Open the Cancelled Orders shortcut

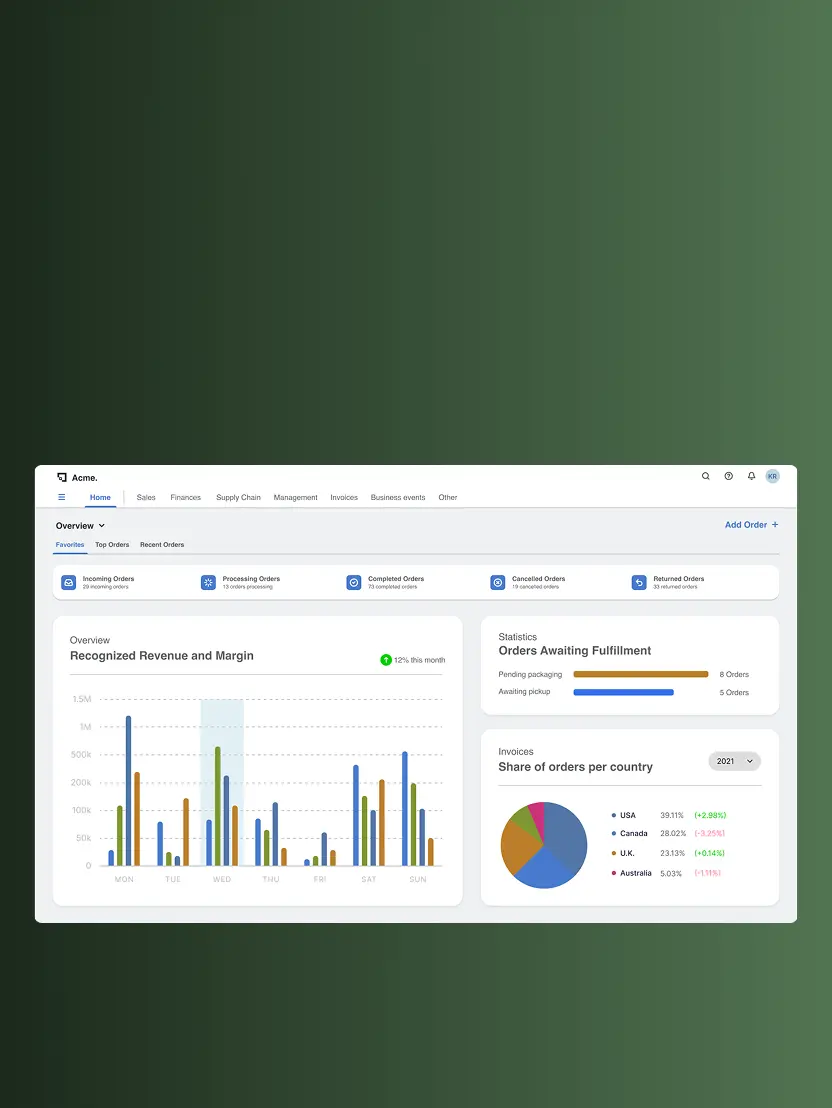pyautogui.click(x=528, y=582)
